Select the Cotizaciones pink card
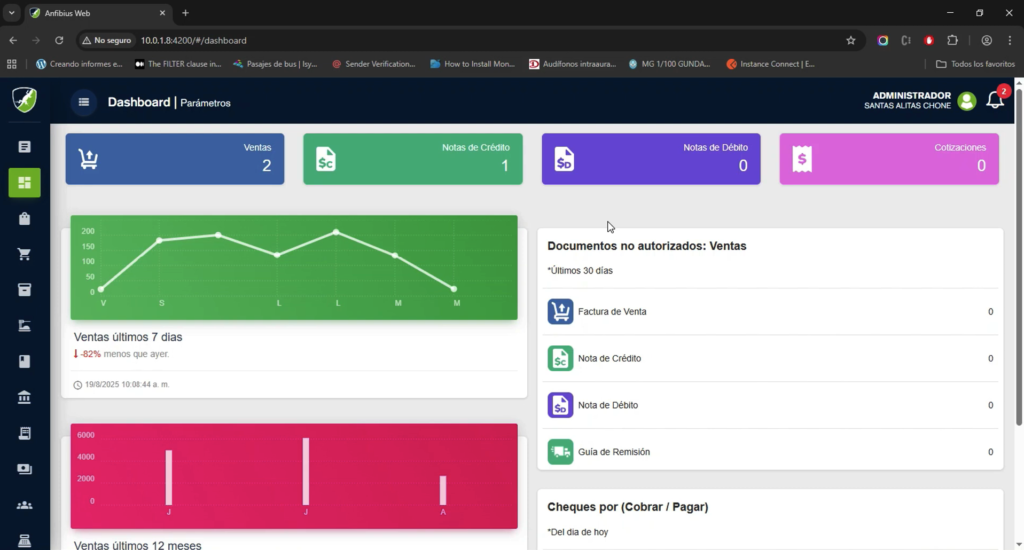The height and width of the screenshot is (550, 1024). [889, 159]
